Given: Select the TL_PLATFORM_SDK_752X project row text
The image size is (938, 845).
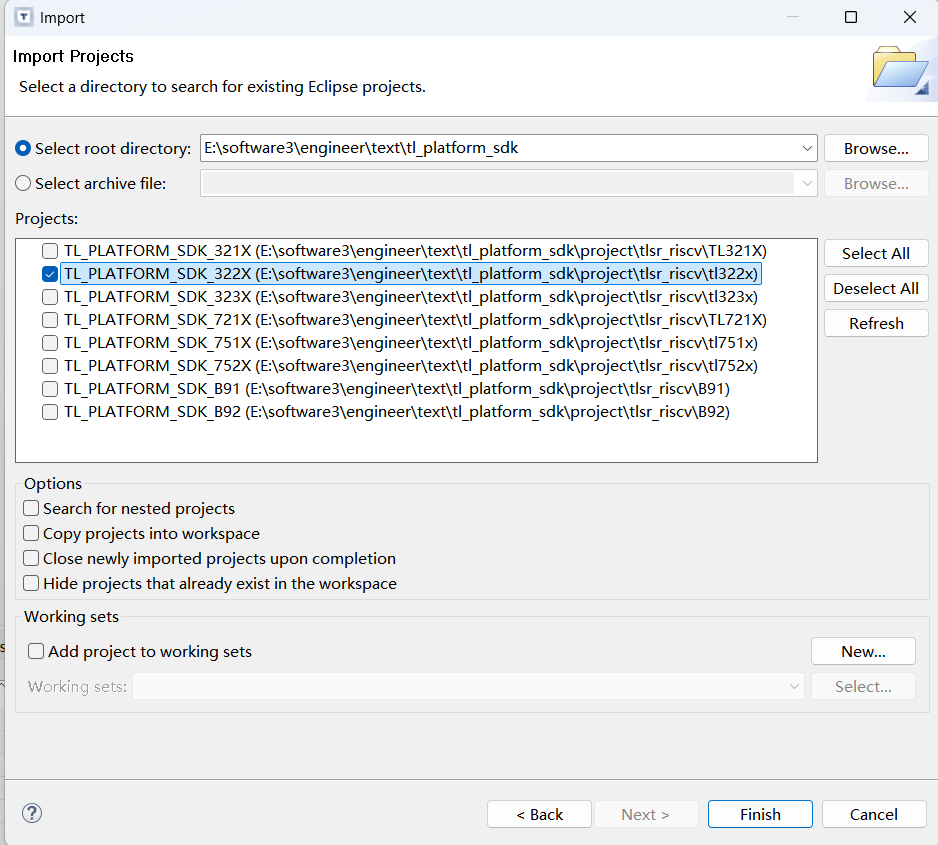Looking at the screenshot, I should (411, 366).
